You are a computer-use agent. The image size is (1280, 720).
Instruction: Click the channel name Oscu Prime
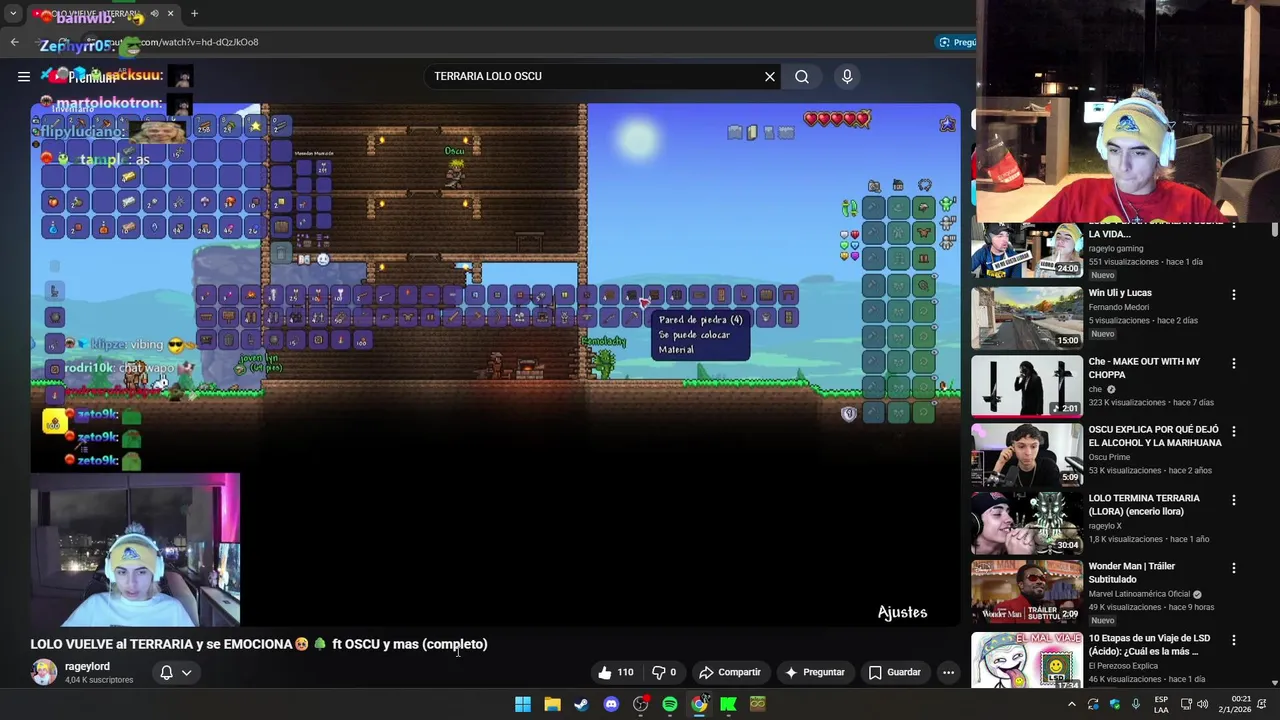coord(1109,457)
